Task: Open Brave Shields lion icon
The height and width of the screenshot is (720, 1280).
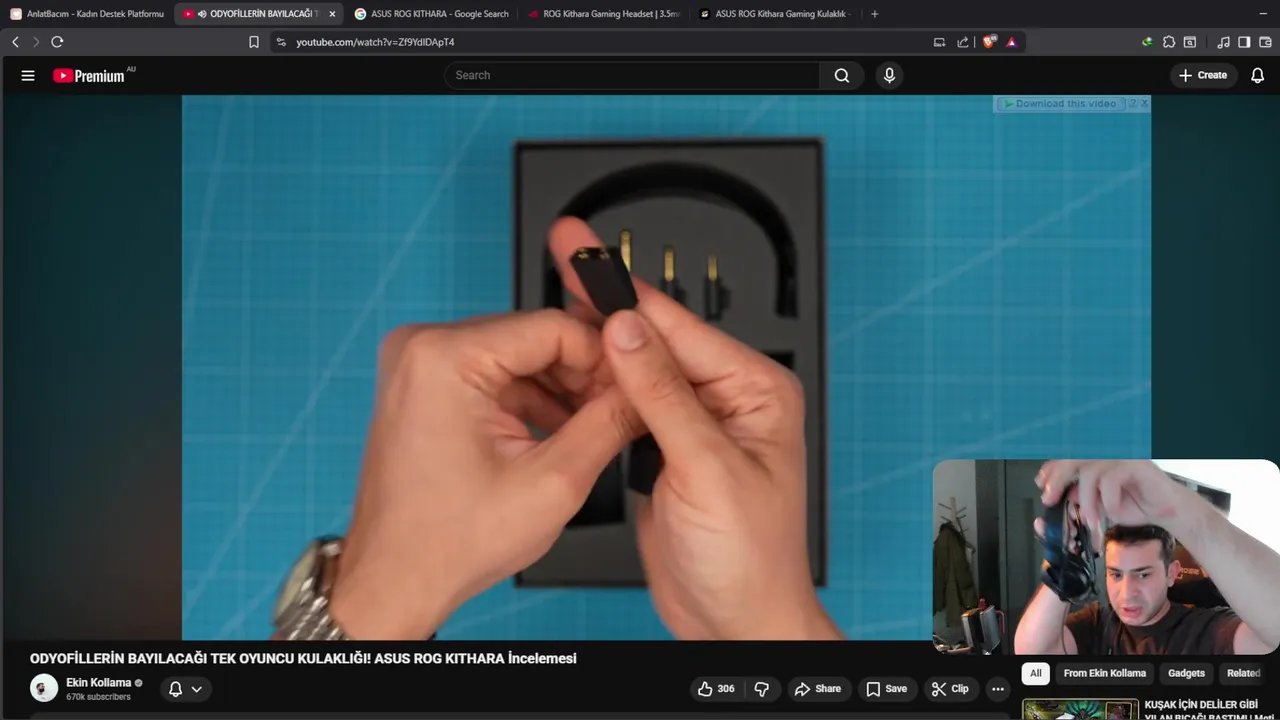Action: coord(989,42)
